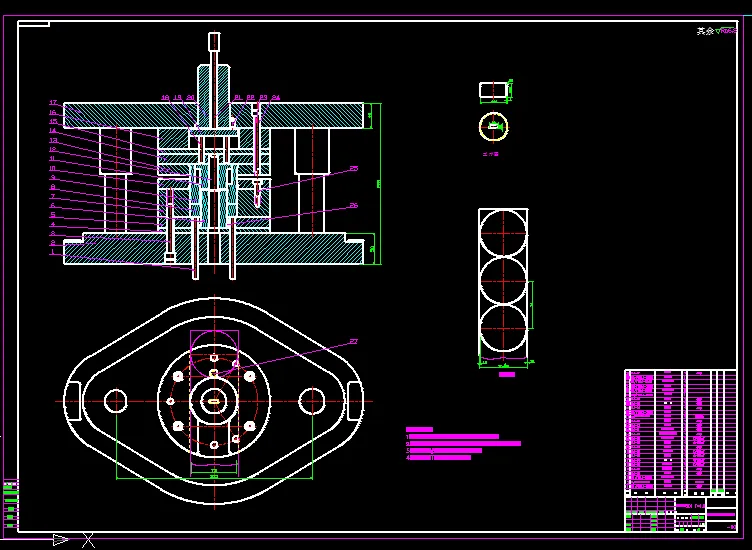The image size is (752, 550).
Task: Pick the left guide pillar circle in plan view
Action: click(116, 401)
